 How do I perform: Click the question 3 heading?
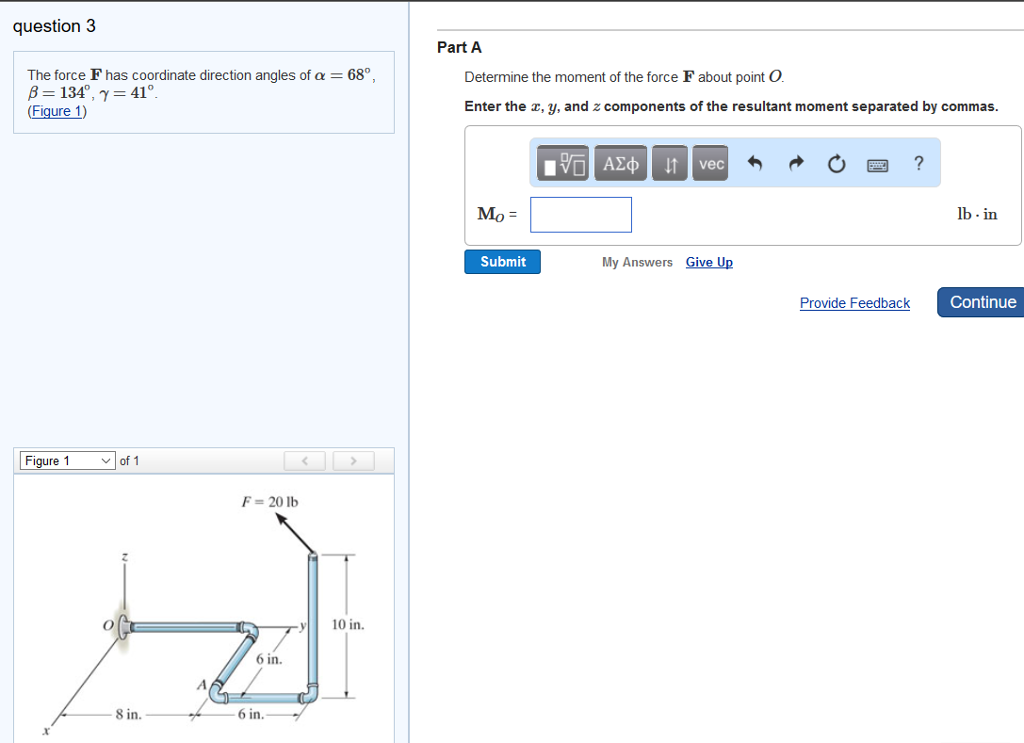tap(55, 26)
